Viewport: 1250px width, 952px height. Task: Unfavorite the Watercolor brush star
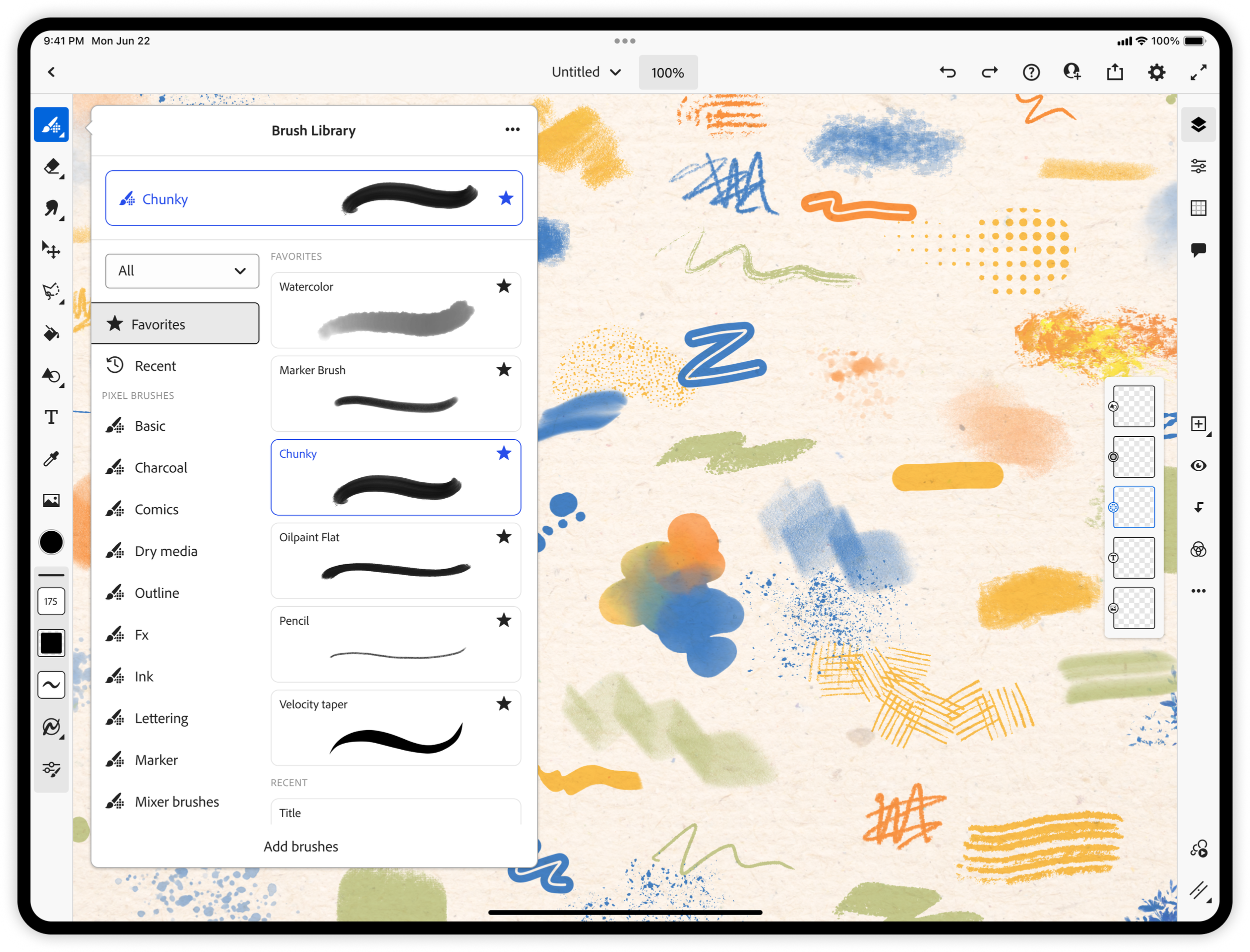click(x=503, y=286)
